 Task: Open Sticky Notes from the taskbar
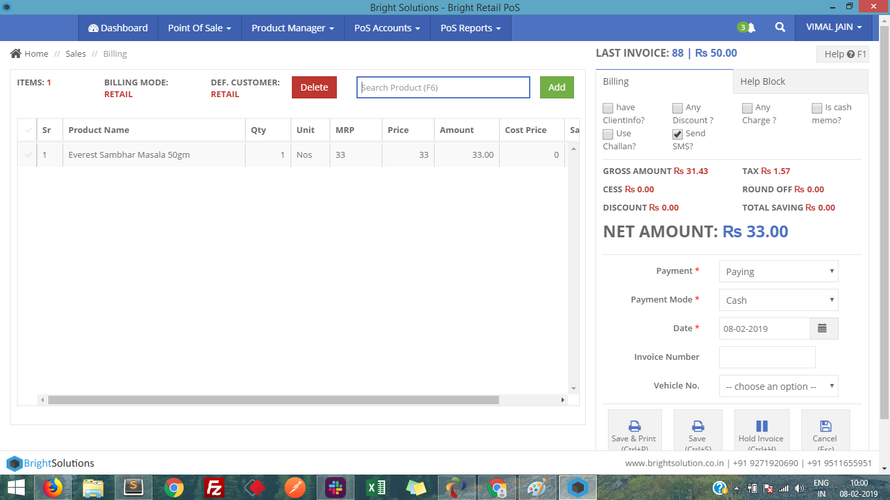pos(416,488)
